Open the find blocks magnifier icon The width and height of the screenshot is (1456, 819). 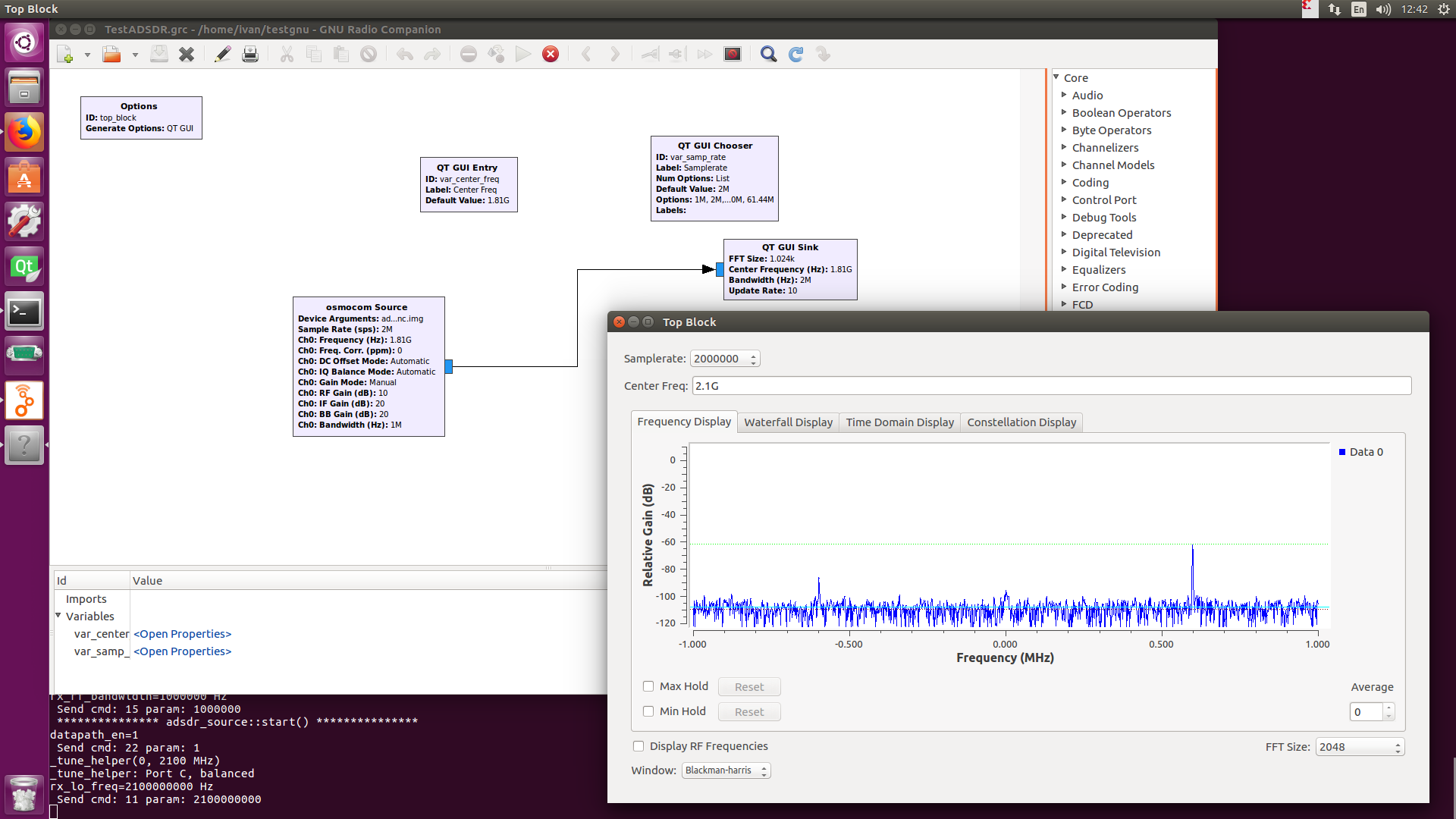768,54
